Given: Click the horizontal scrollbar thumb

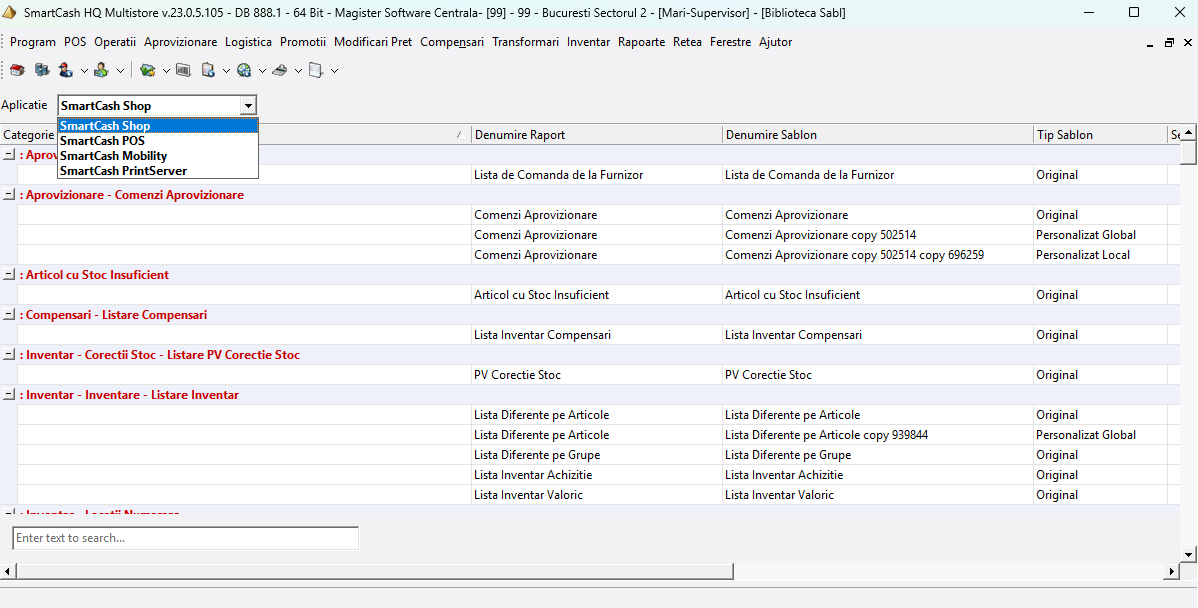Looking at the screenshot, I should [x=374, y=571].
